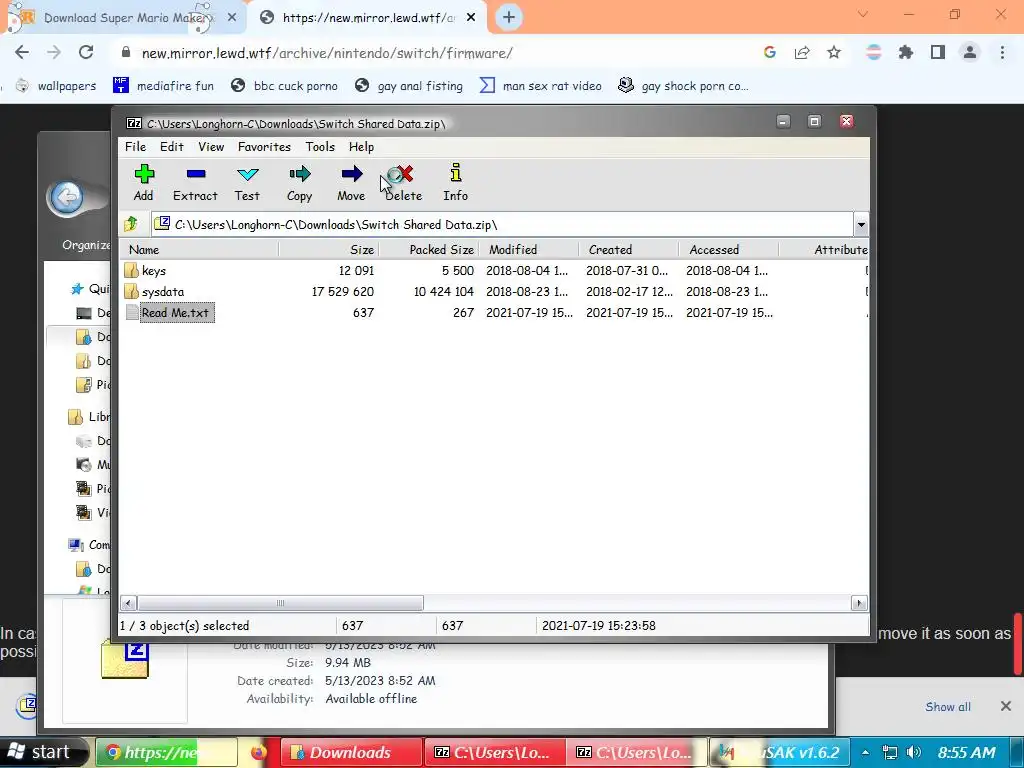This screenshot has height=768, width=1024.
Task: Click the right scroll arrow in 7-Zip
Action: [859, 603]
